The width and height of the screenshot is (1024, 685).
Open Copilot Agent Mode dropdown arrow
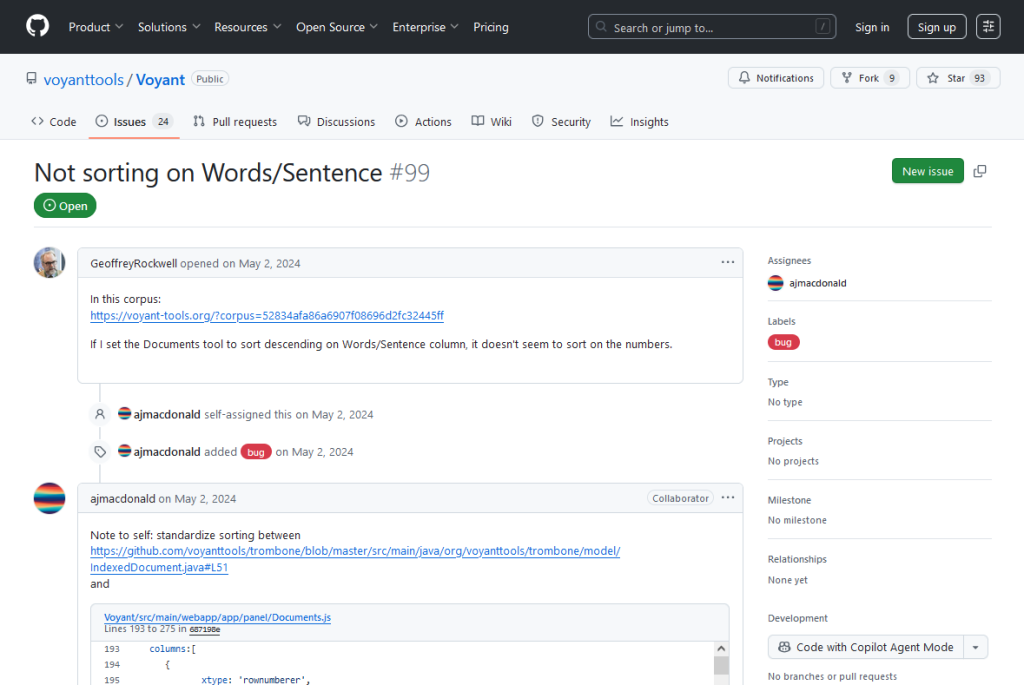975,647
